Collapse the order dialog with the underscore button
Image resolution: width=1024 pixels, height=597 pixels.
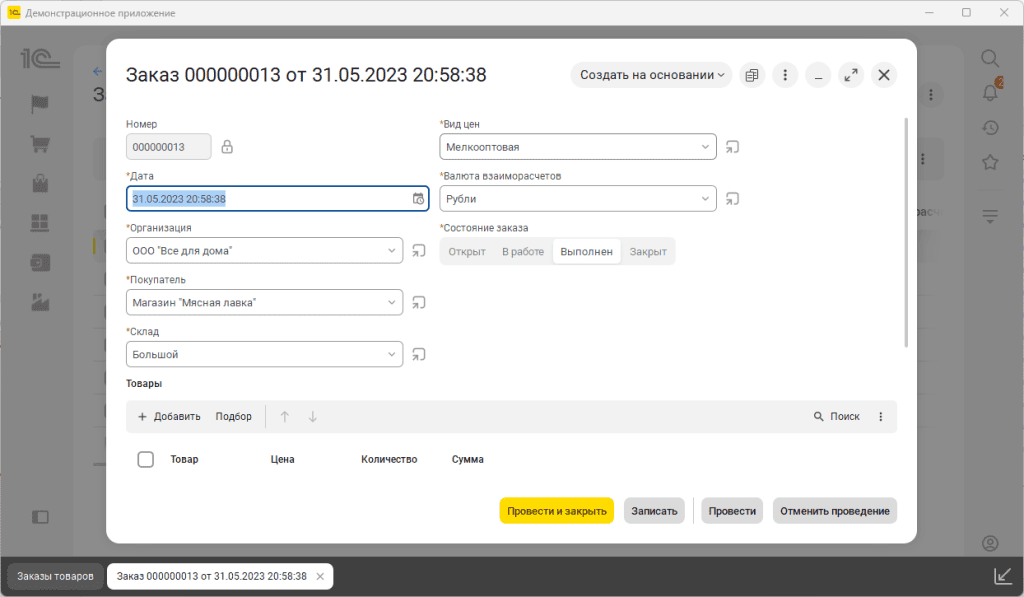tap(818, 75)
